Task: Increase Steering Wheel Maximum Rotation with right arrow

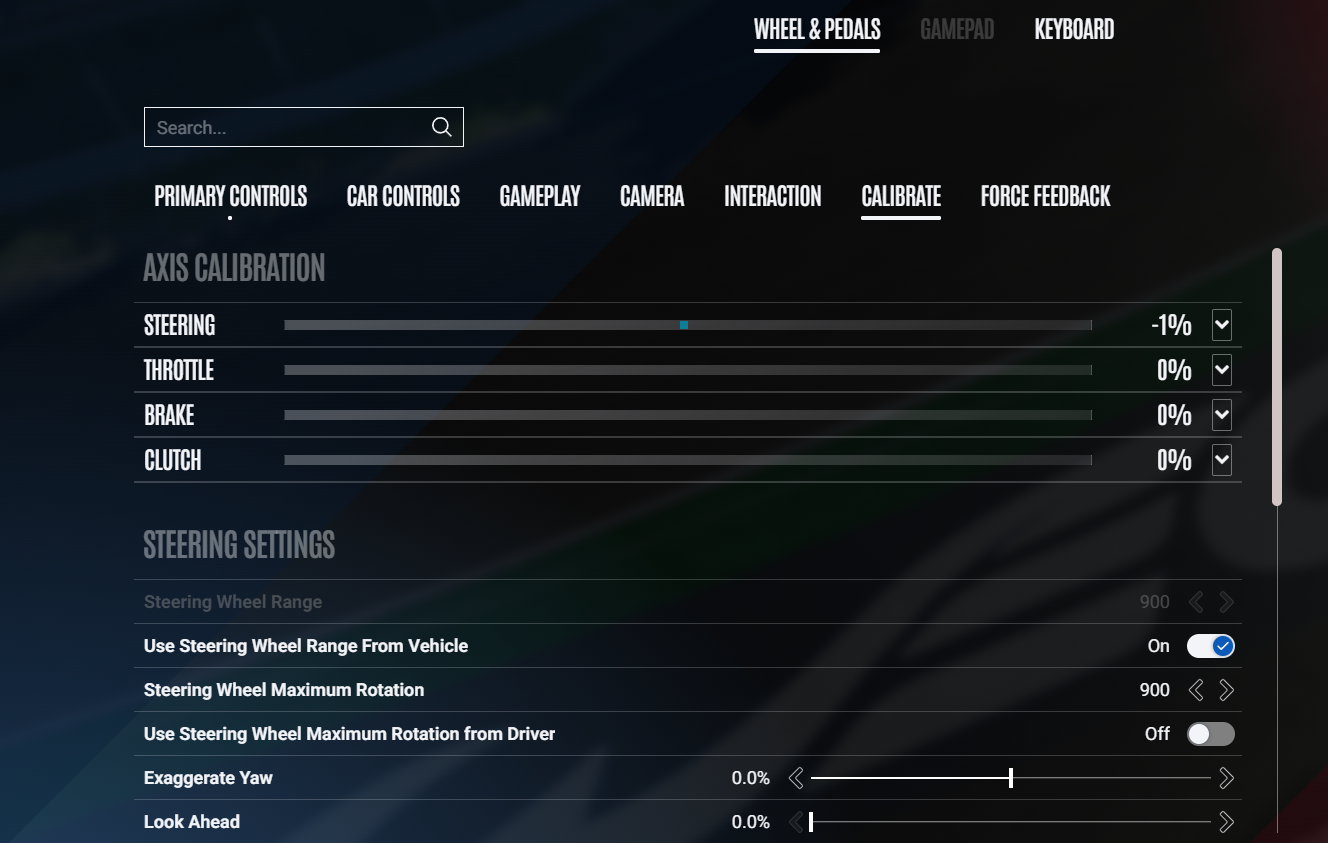Action: (1226, 690)
